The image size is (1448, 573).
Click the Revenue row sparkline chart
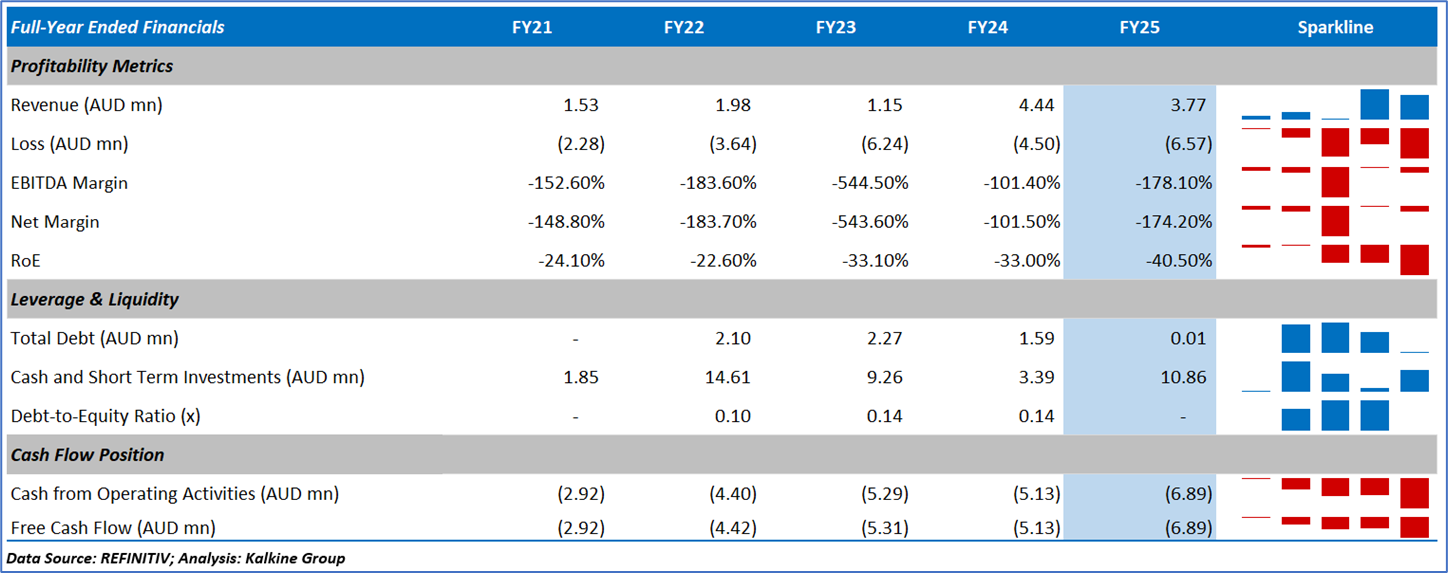(1335, 105)
